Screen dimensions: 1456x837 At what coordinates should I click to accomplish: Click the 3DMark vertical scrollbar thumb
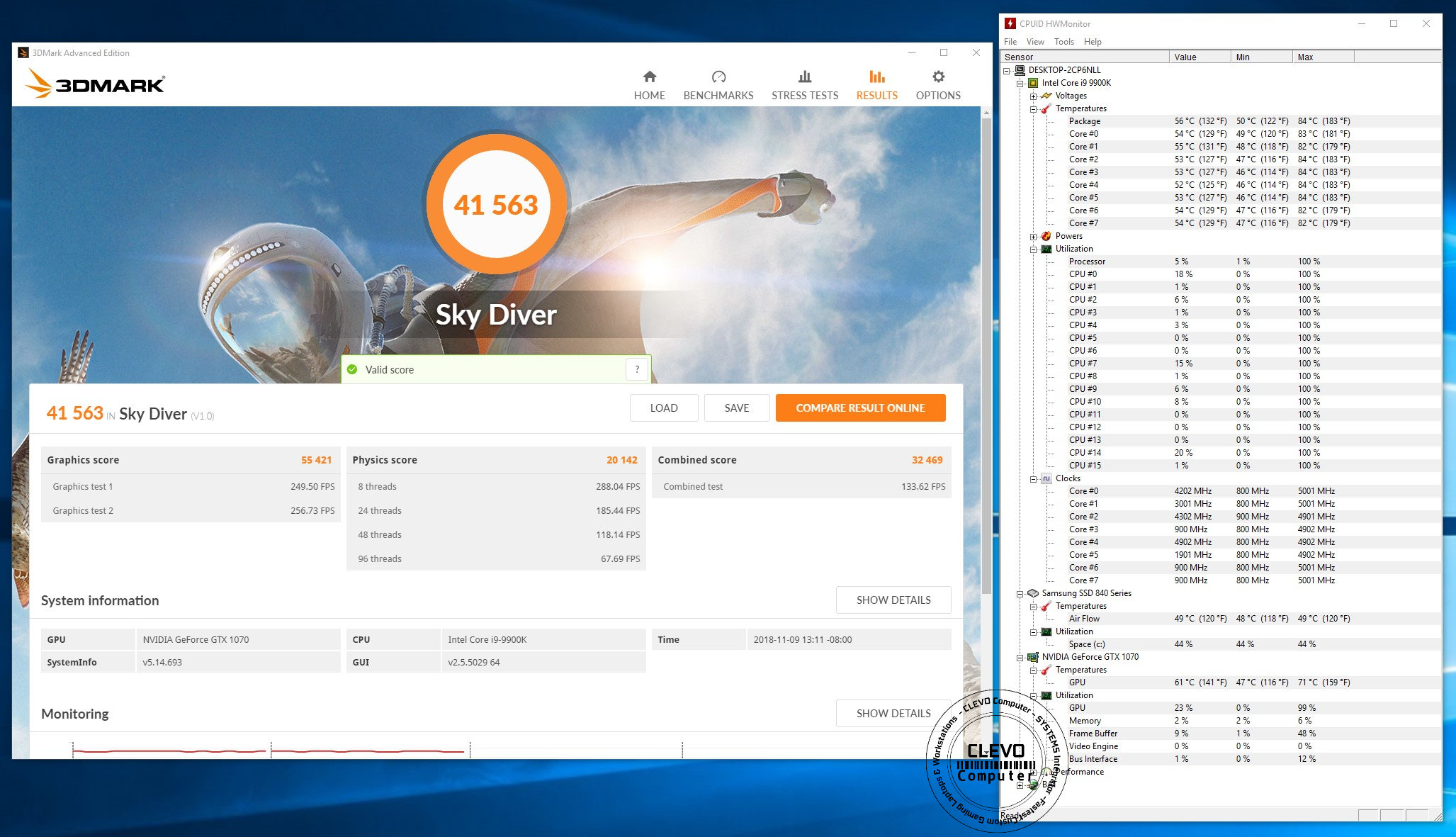pos(986,354)
